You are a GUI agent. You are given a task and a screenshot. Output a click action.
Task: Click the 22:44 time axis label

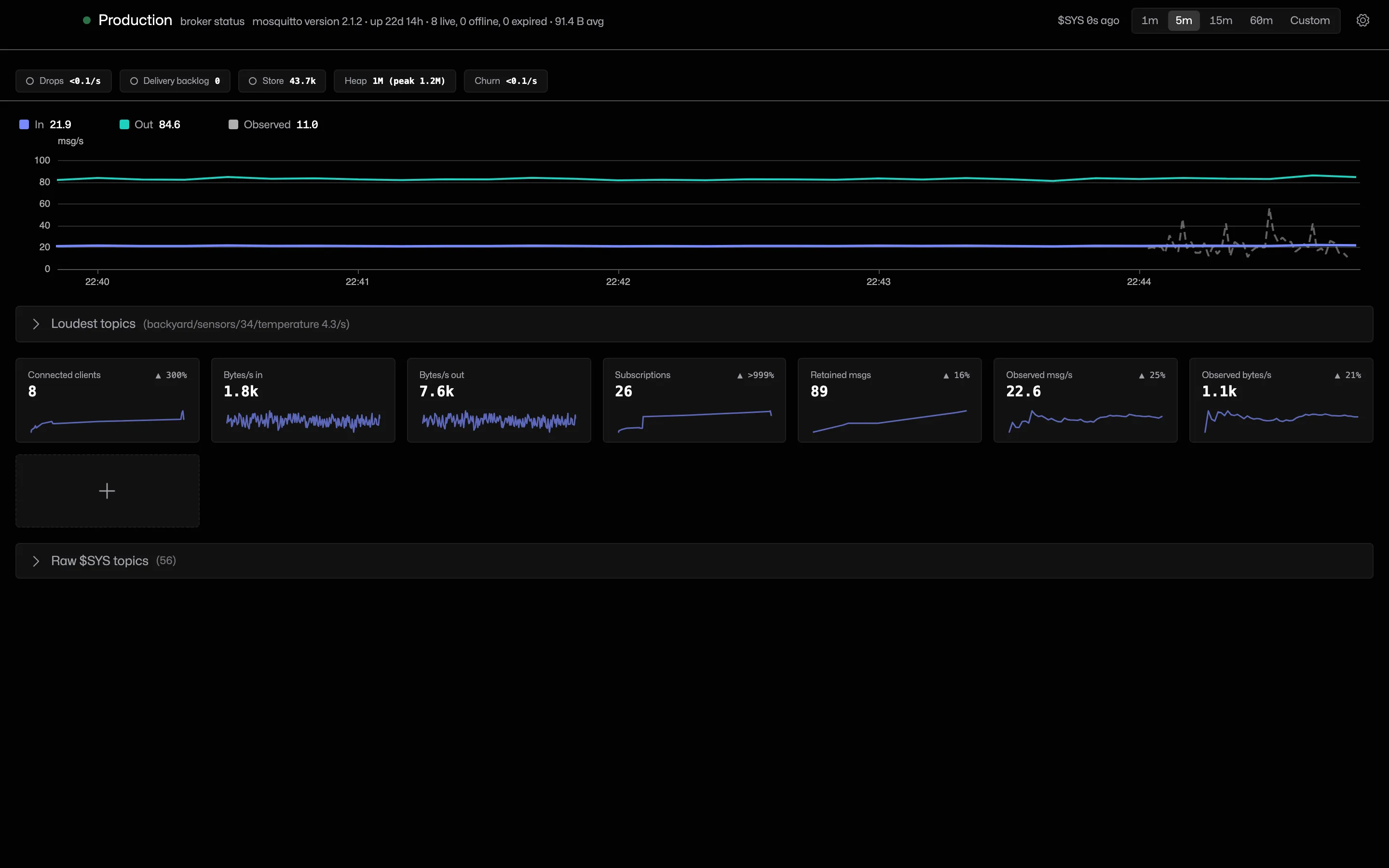1139,282
